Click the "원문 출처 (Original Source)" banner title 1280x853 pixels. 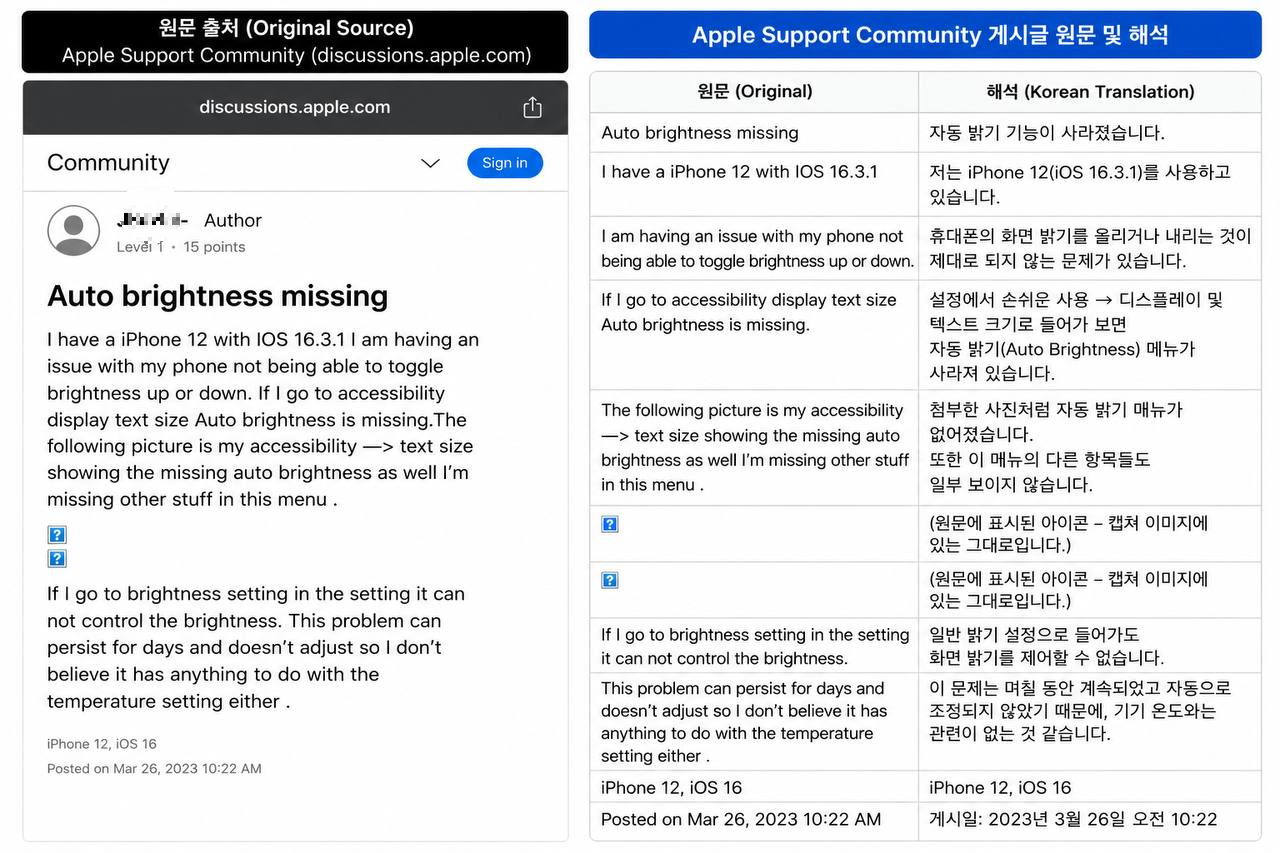(x=286, y=28)
